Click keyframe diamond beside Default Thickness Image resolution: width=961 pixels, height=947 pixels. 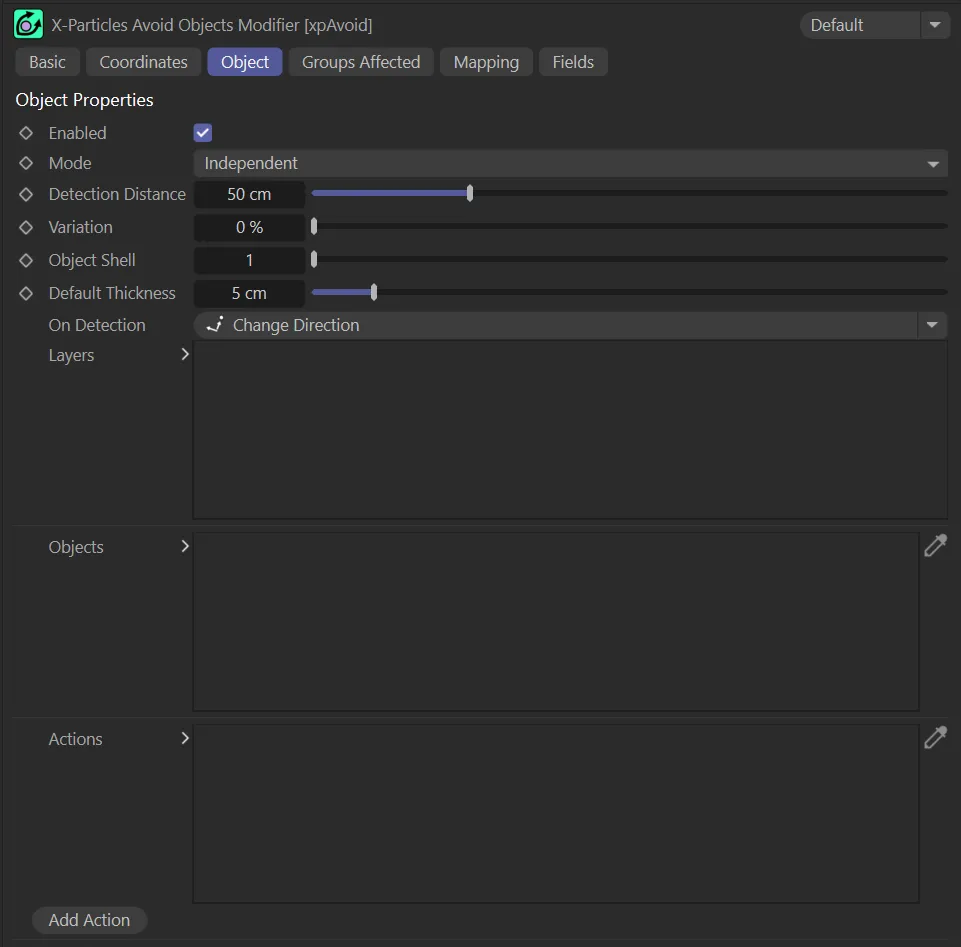coord(26,293)
